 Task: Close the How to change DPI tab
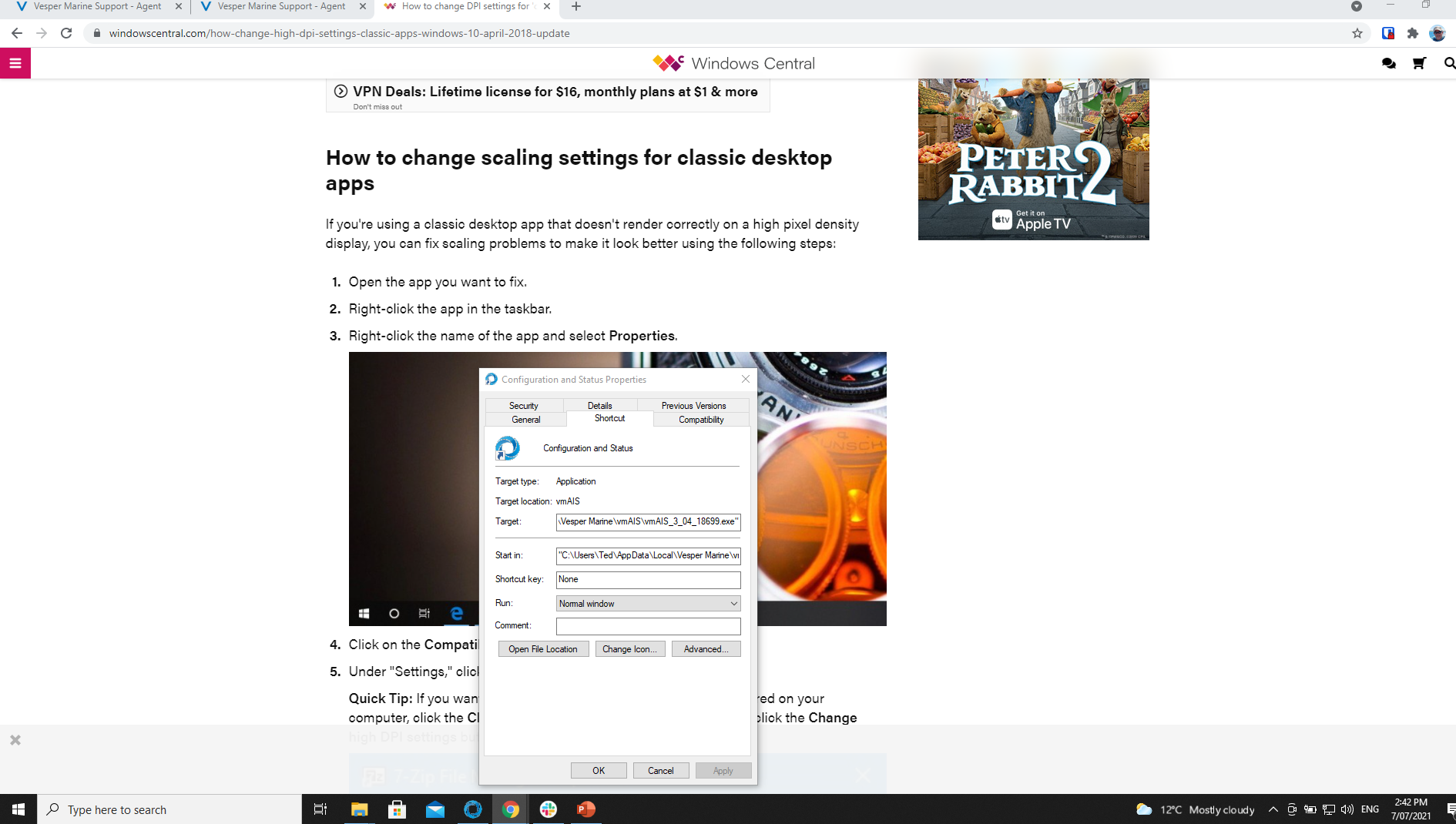coord(547,7)
